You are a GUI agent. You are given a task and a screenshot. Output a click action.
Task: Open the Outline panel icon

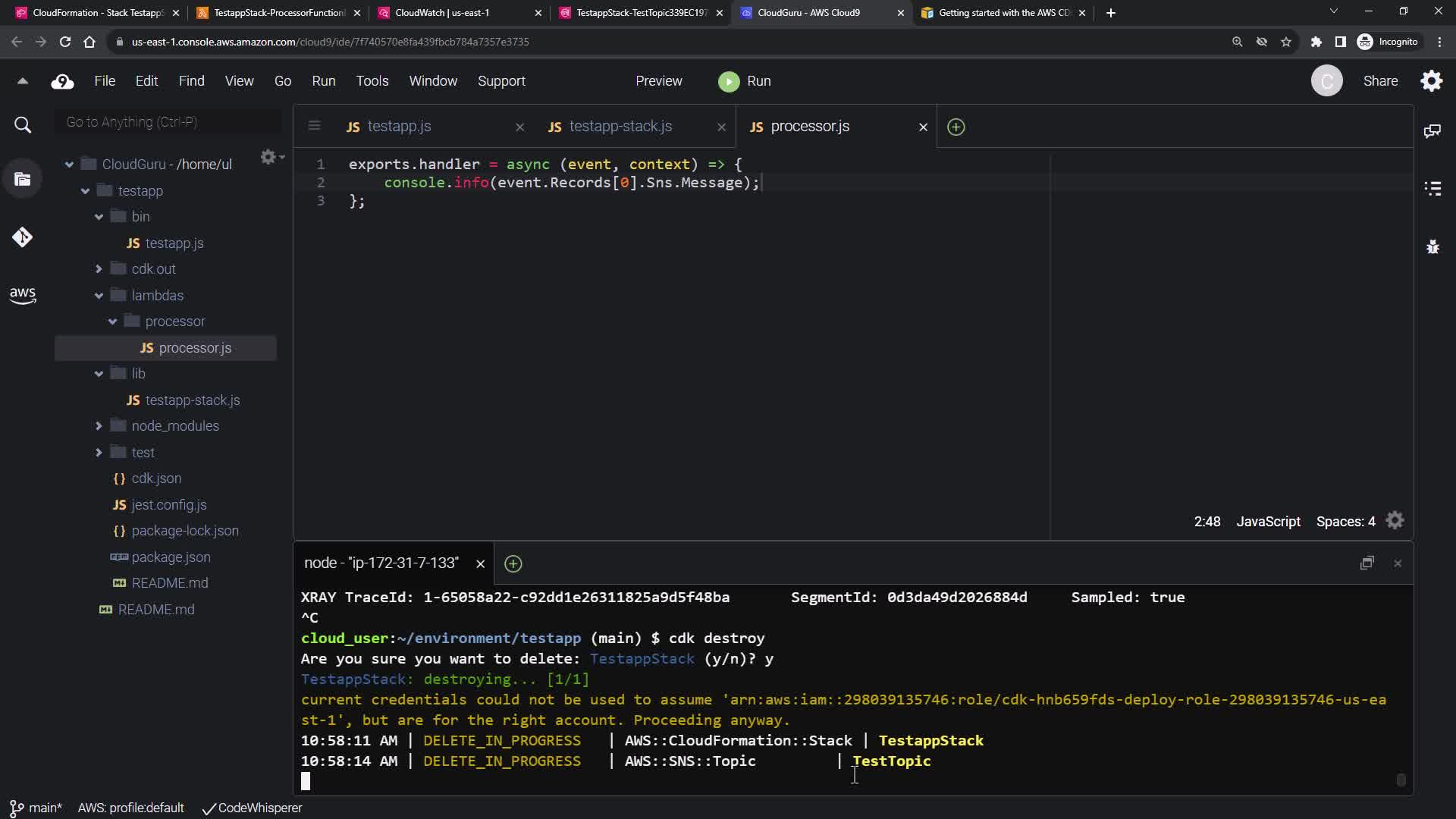point(1432,189)
